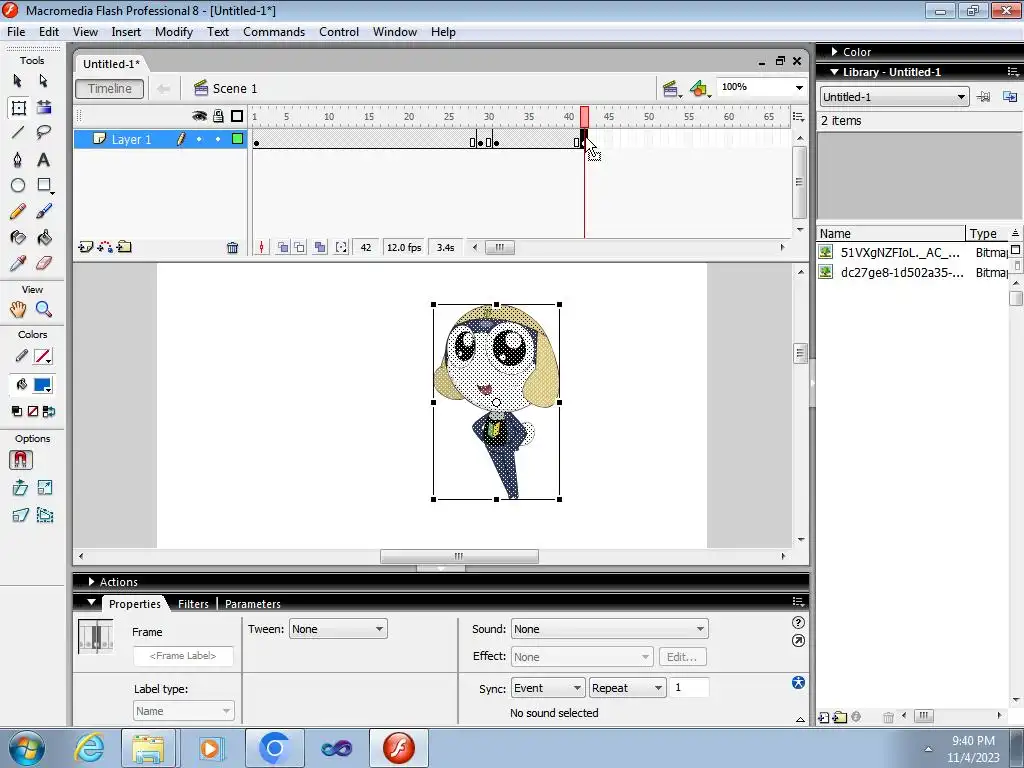Image resolution: width=1024 pixels, height=768 pixels.
Task: Open the Windows Start button
Action: coord(26,748)
